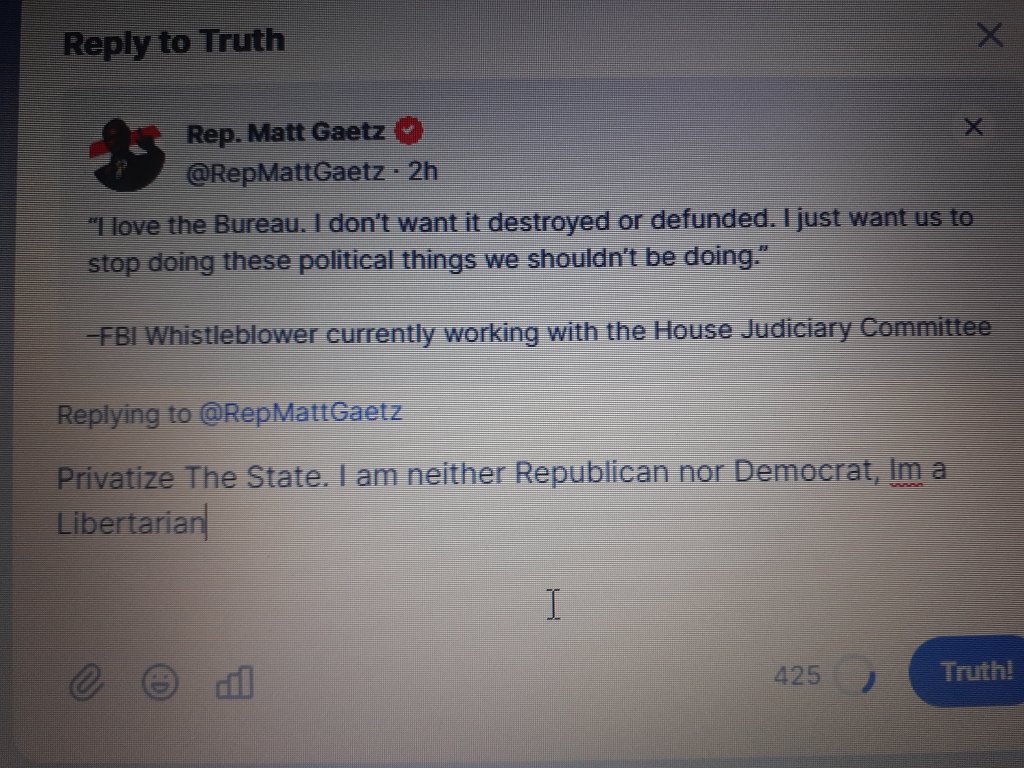Attach a file using the paperclip icon
1024x768 pixels.
tap(86, 683)
